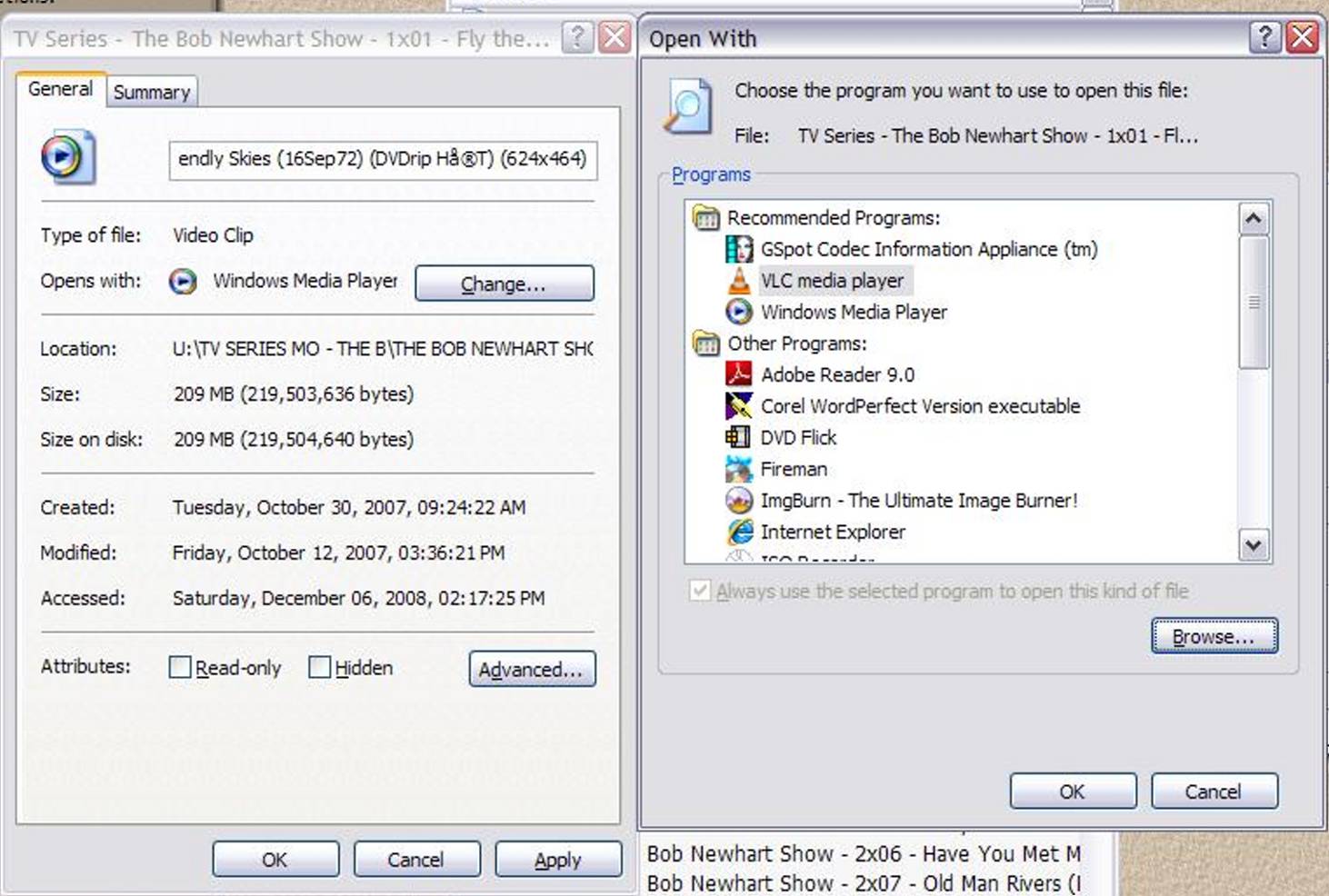Click the 2x07 - Old Man Rivers file row
Image resolution: width=1329 pixels, height=896 pixels.
864,883
